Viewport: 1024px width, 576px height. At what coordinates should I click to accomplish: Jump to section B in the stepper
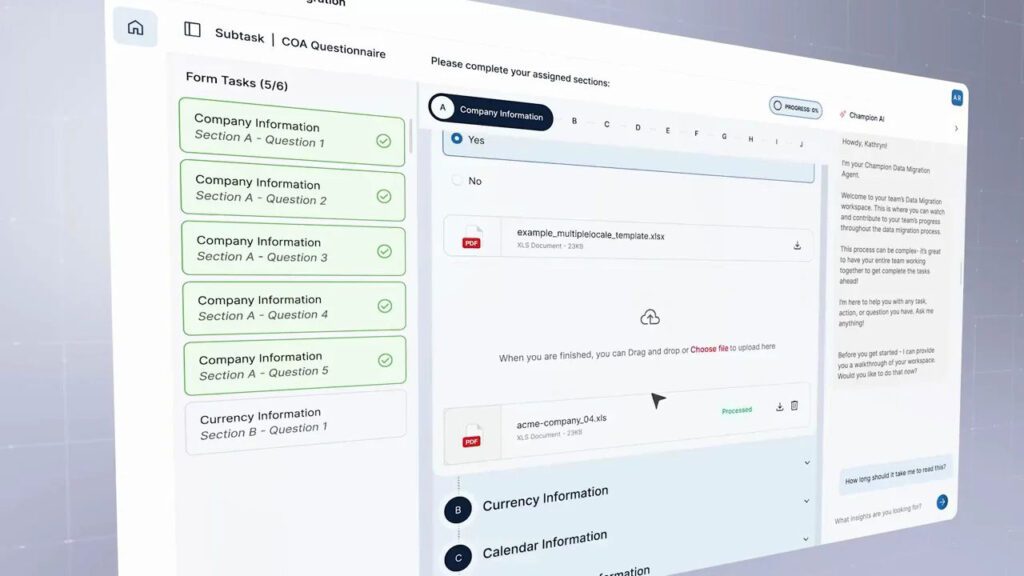tap(574, 122)
